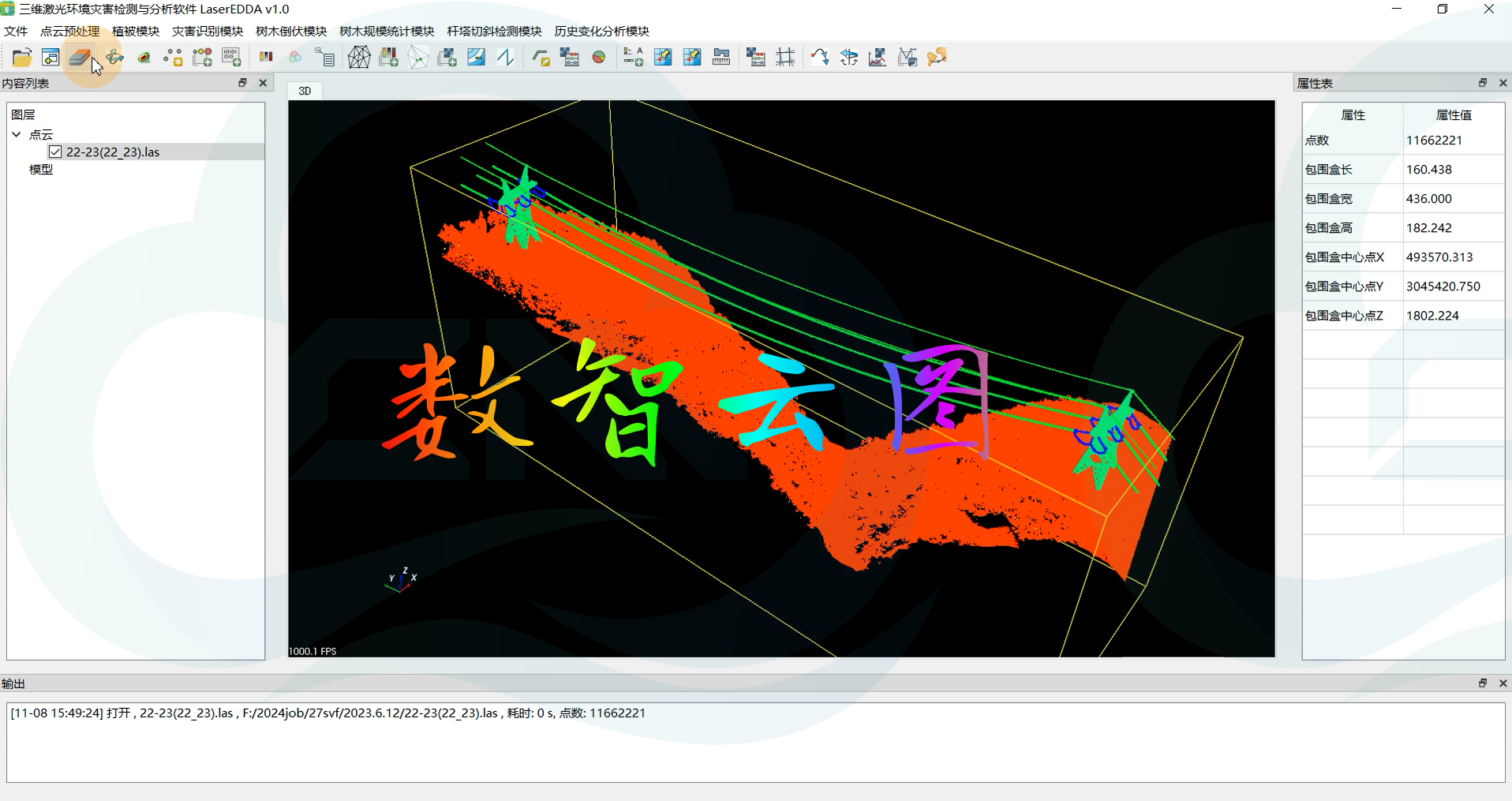Viewport: 1512px width, 801px height.
Task: Click the ruler measurement icon
Action: [721, 58]
